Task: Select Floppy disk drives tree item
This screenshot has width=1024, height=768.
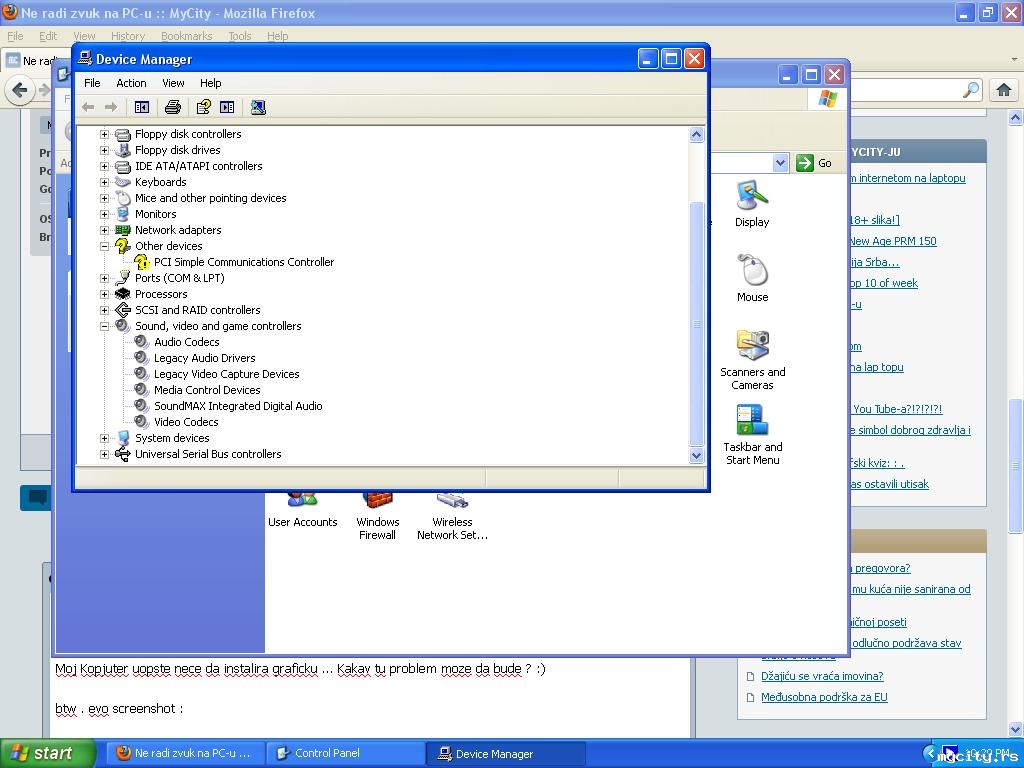Action: click(x=178, y=150)
